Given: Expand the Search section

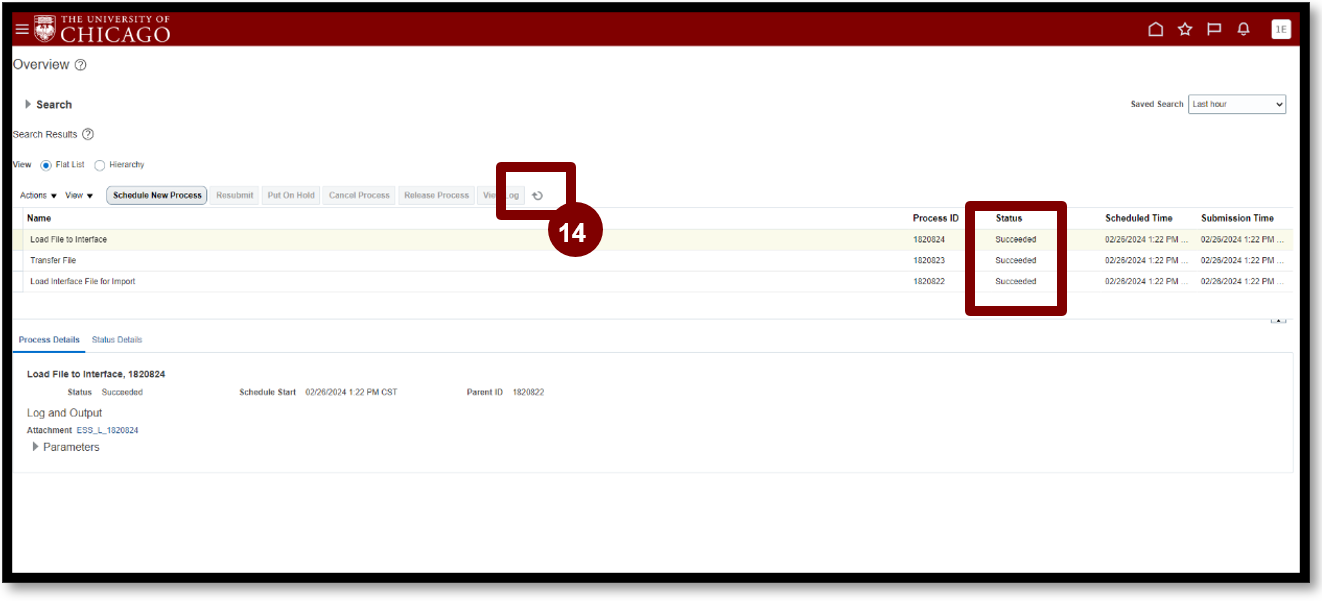Looking at the screenshot, I should tap(28, 104).
